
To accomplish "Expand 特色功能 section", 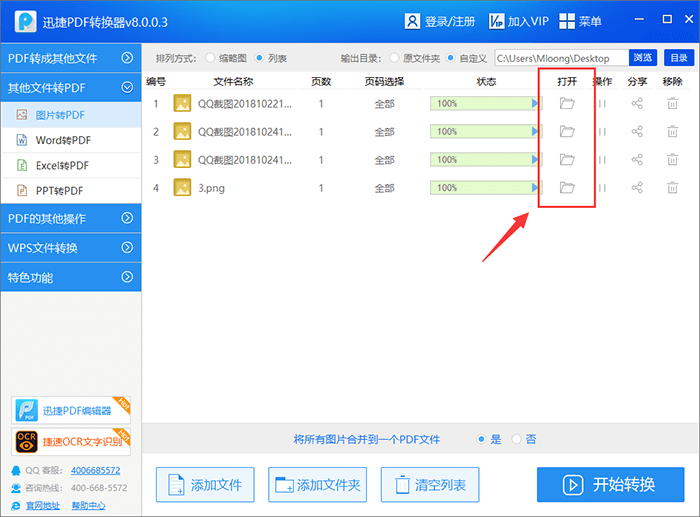I will coord(71,277).
